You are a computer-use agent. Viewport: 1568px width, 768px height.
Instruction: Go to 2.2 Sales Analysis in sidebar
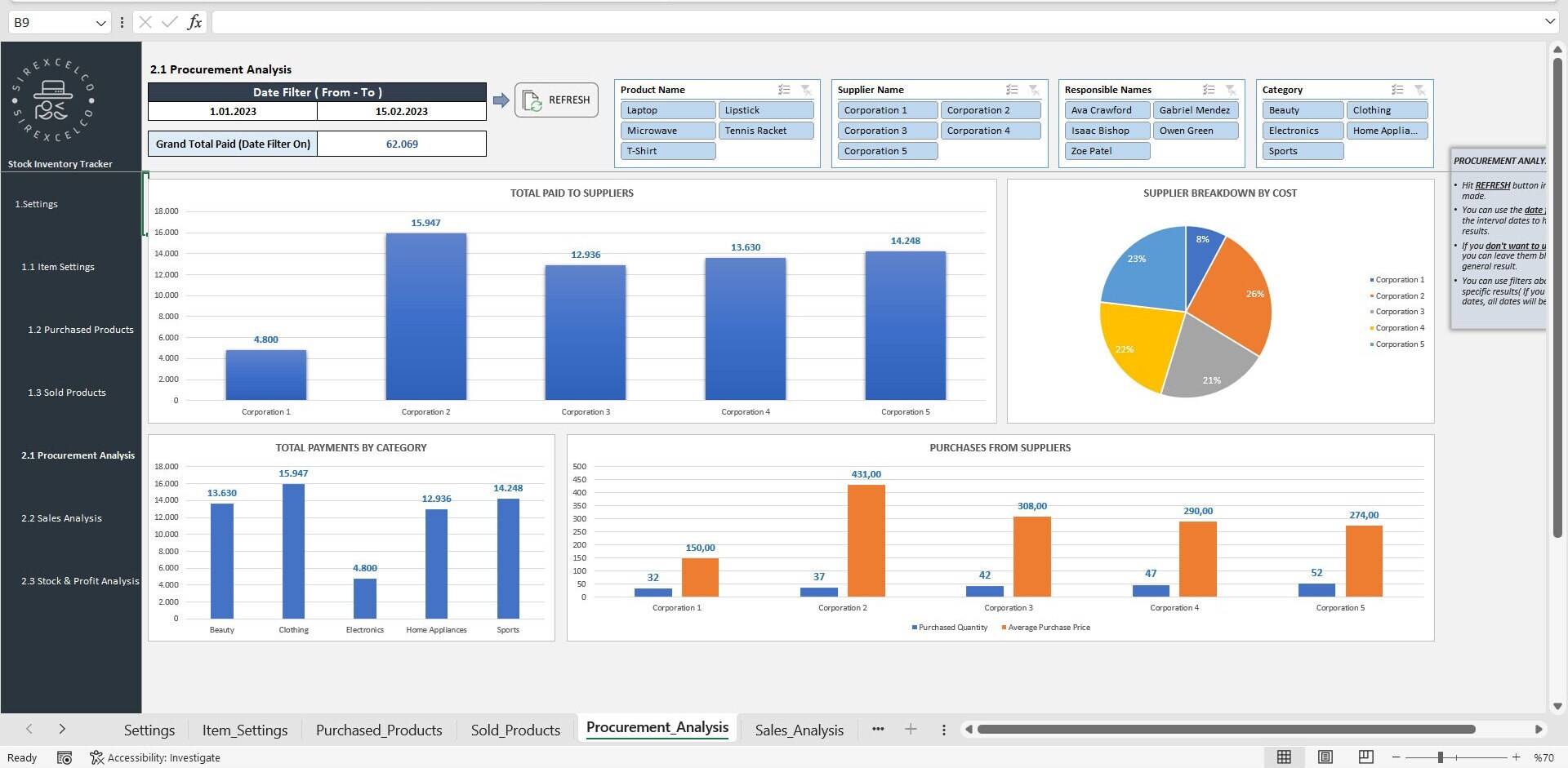61,518
